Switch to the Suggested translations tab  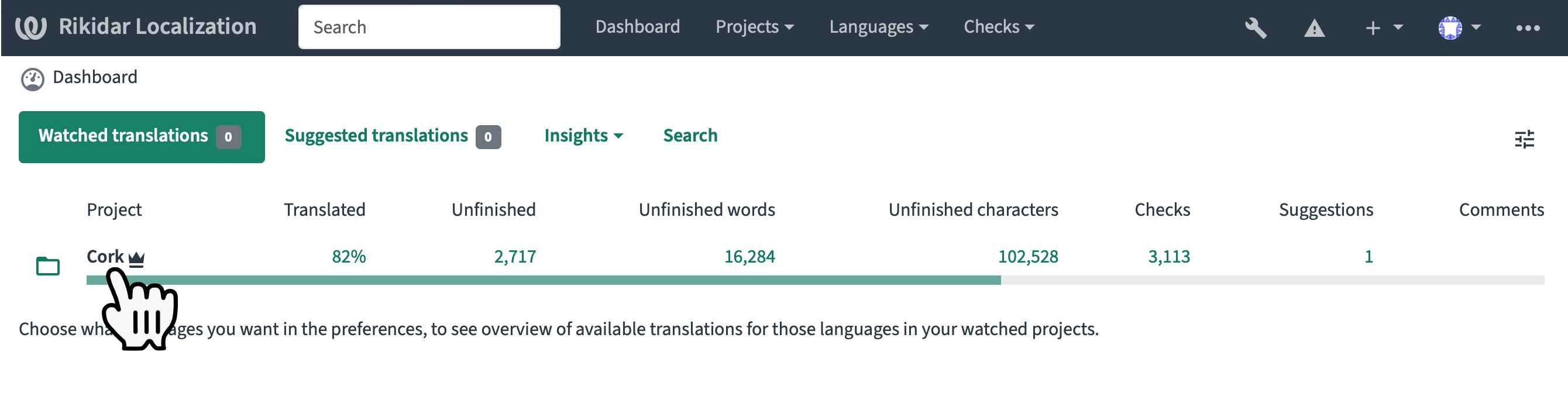point(393,136)
